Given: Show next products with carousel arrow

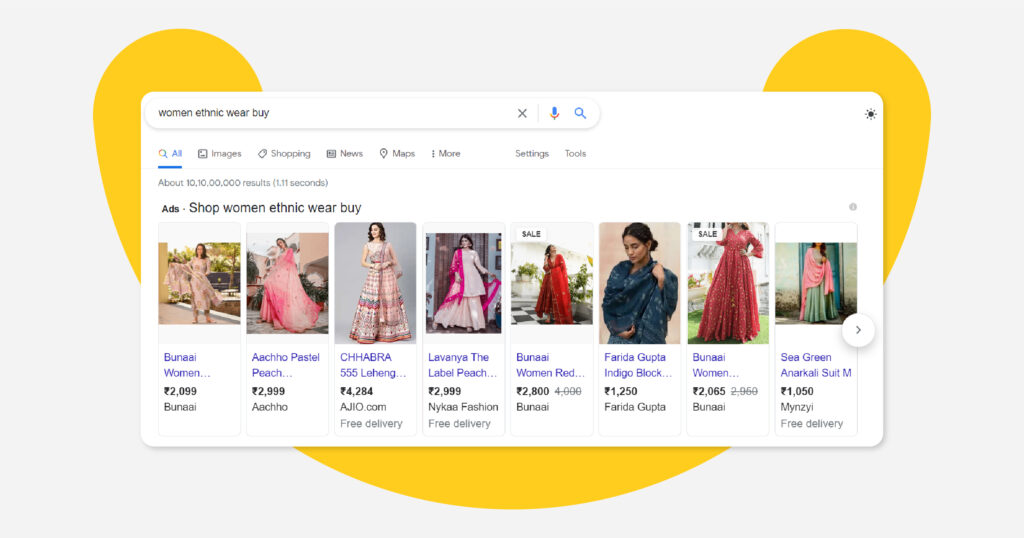Looking at the screenshot, I should [x=858, y=330].
